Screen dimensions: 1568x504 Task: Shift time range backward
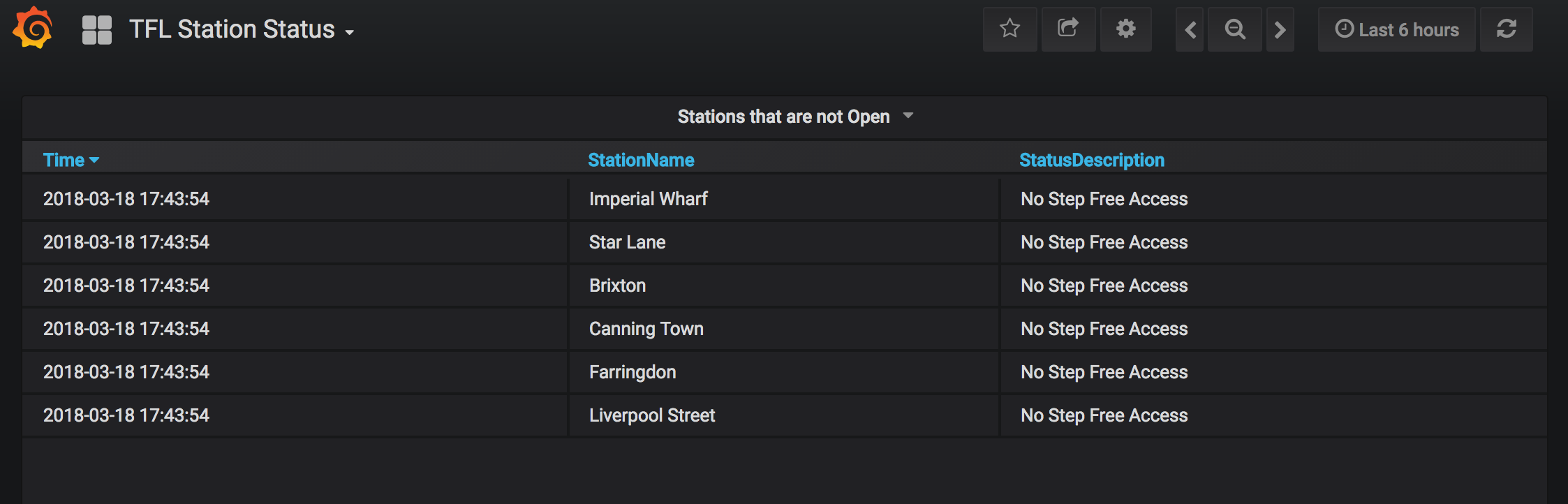[1190, 29]
